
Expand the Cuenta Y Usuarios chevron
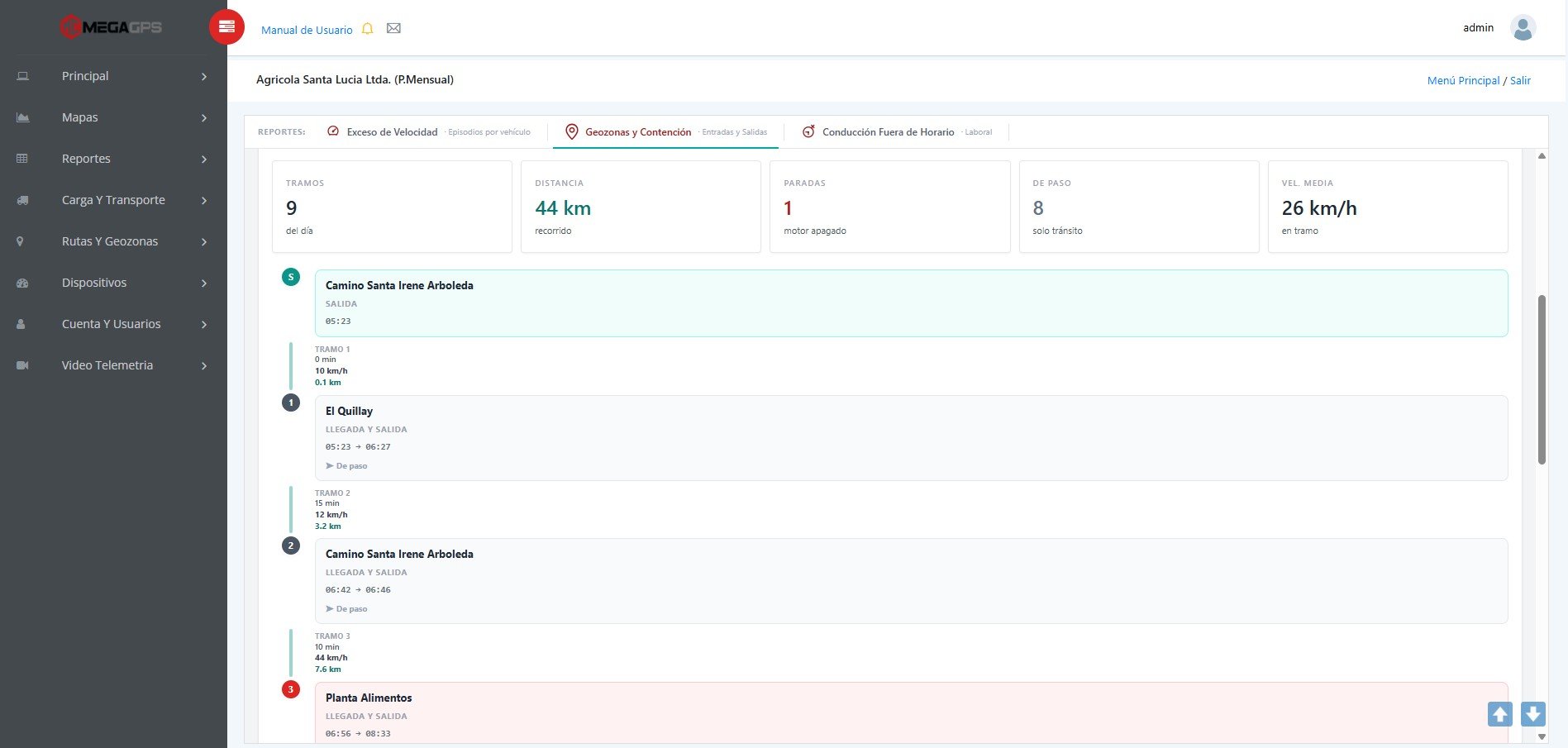[x=204, y=325]
